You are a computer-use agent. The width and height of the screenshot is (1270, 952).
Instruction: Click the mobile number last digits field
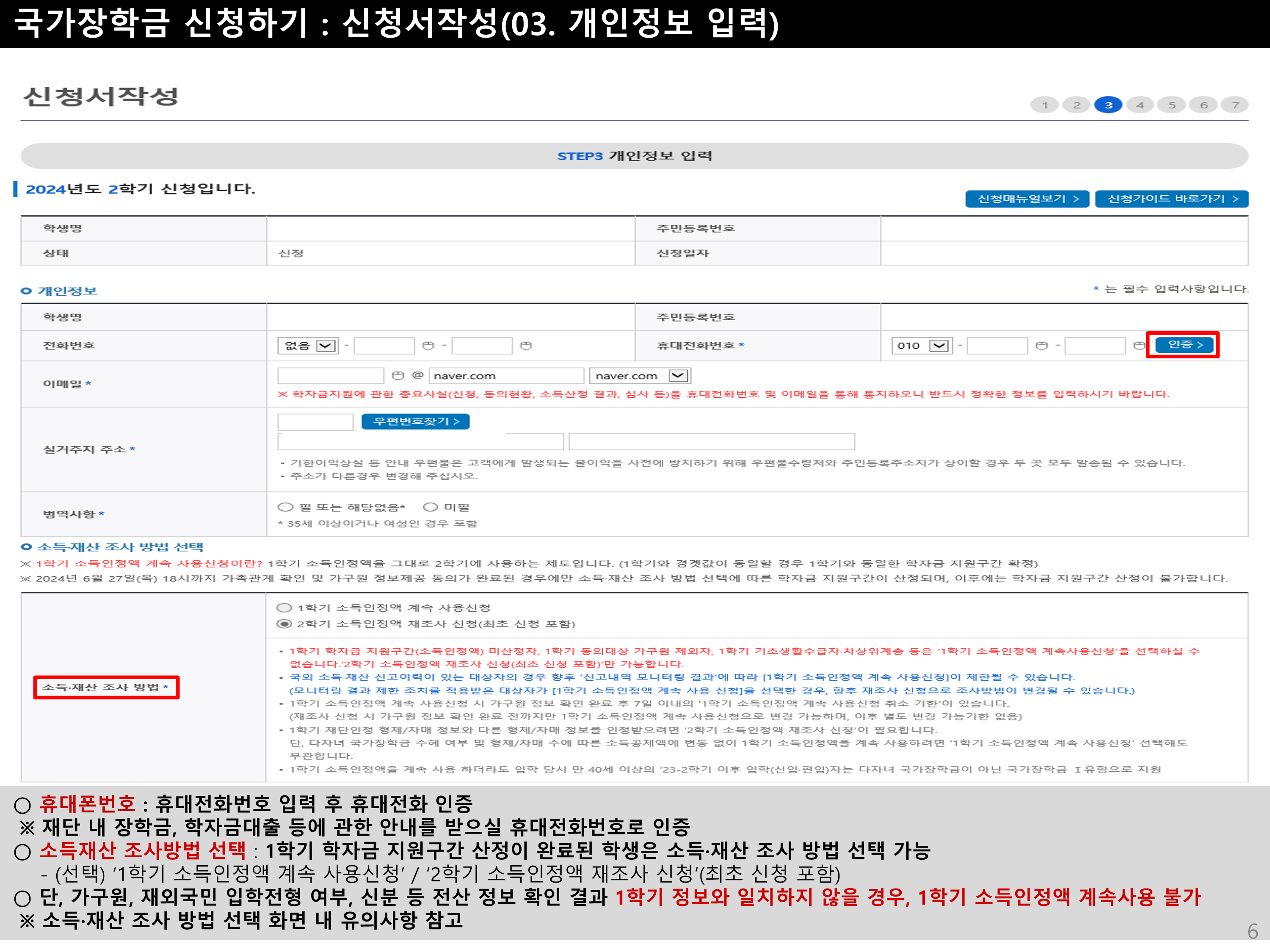tap(1095, 345)
